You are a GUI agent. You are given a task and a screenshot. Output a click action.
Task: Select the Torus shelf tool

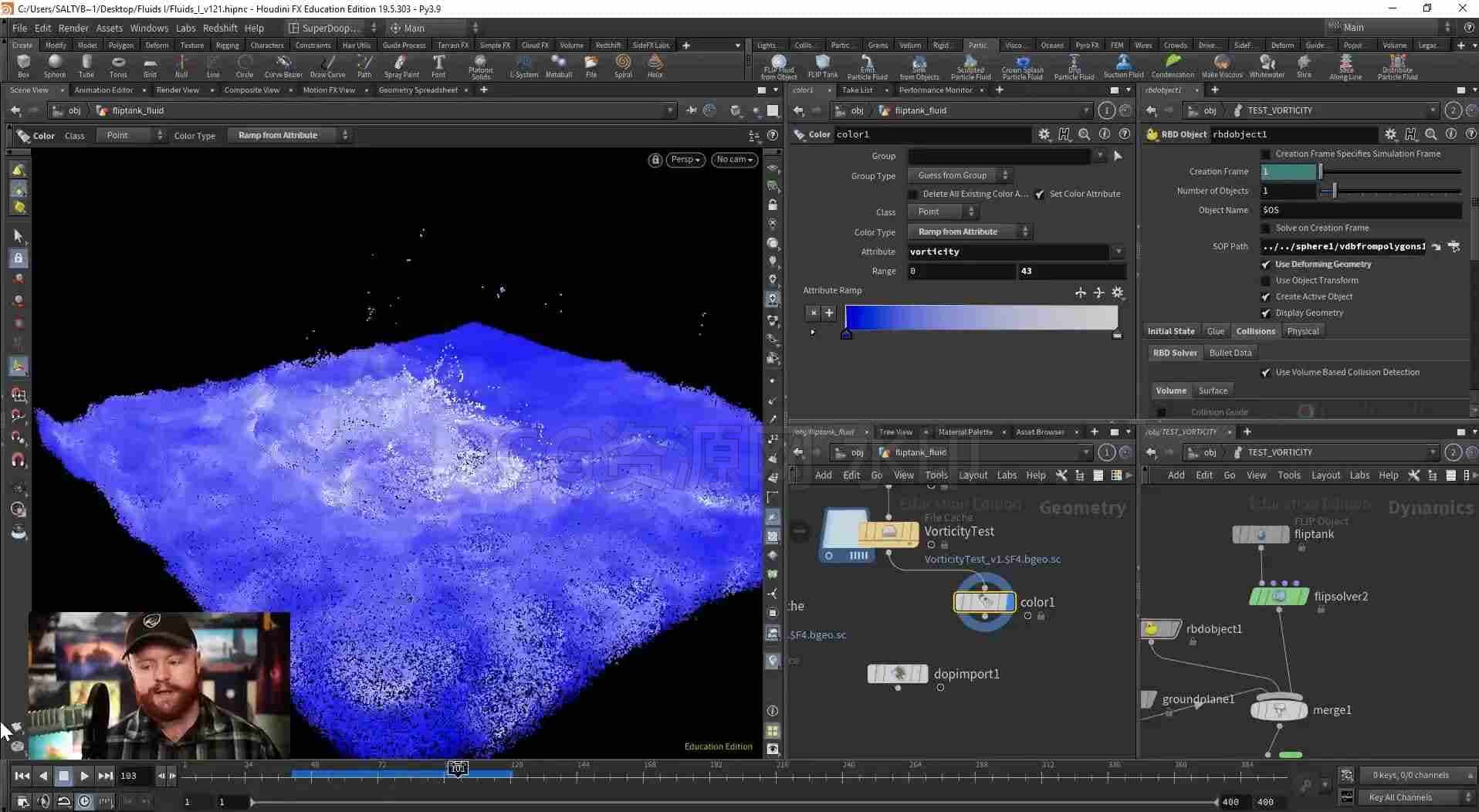pyautogui.click(x=118, y=66)
